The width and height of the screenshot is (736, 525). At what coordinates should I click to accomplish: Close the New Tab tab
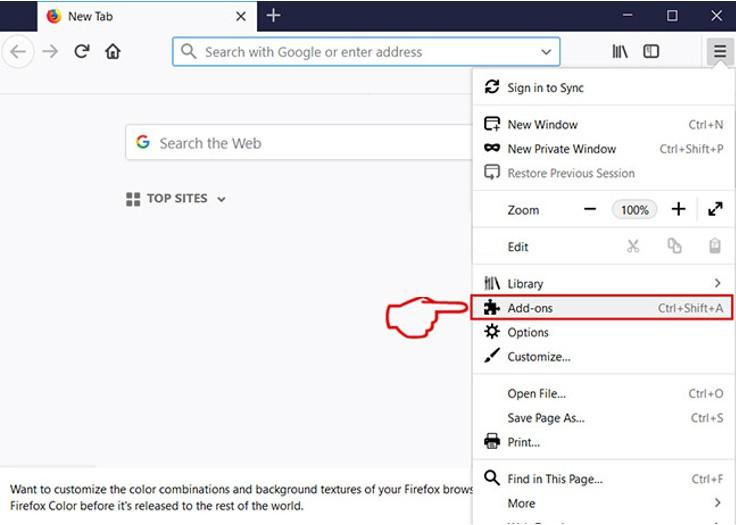point(241,16)
